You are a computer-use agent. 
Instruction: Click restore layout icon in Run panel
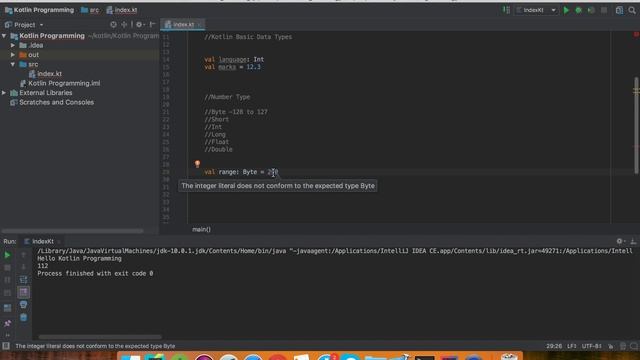7,308
